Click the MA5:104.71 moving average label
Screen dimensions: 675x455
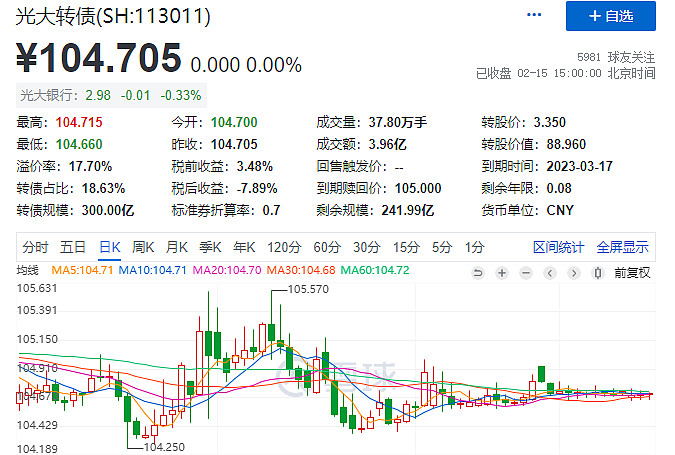82,270
